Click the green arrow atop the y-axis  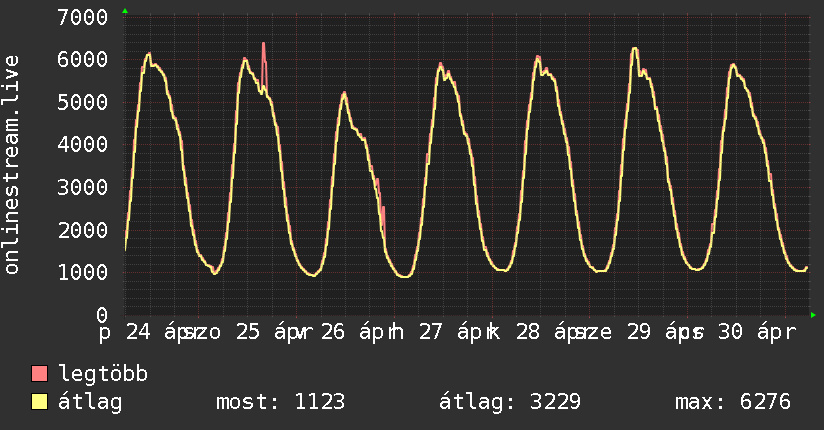tap(125, 11)
